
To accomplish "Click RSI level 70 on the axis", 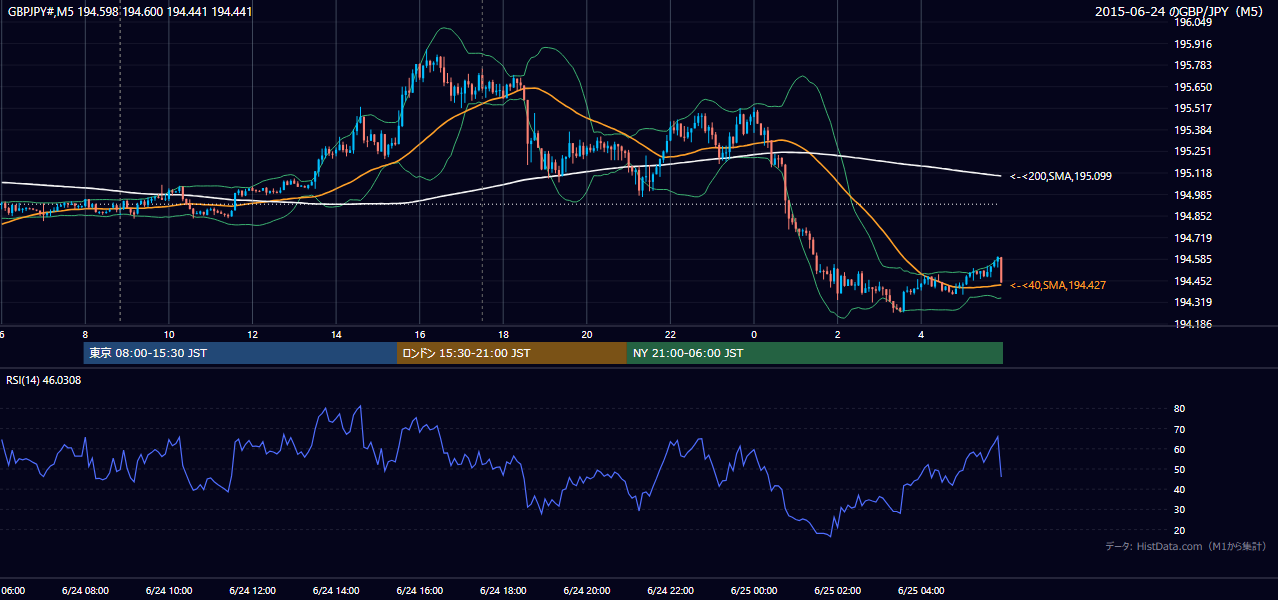I will point(1179,429).
